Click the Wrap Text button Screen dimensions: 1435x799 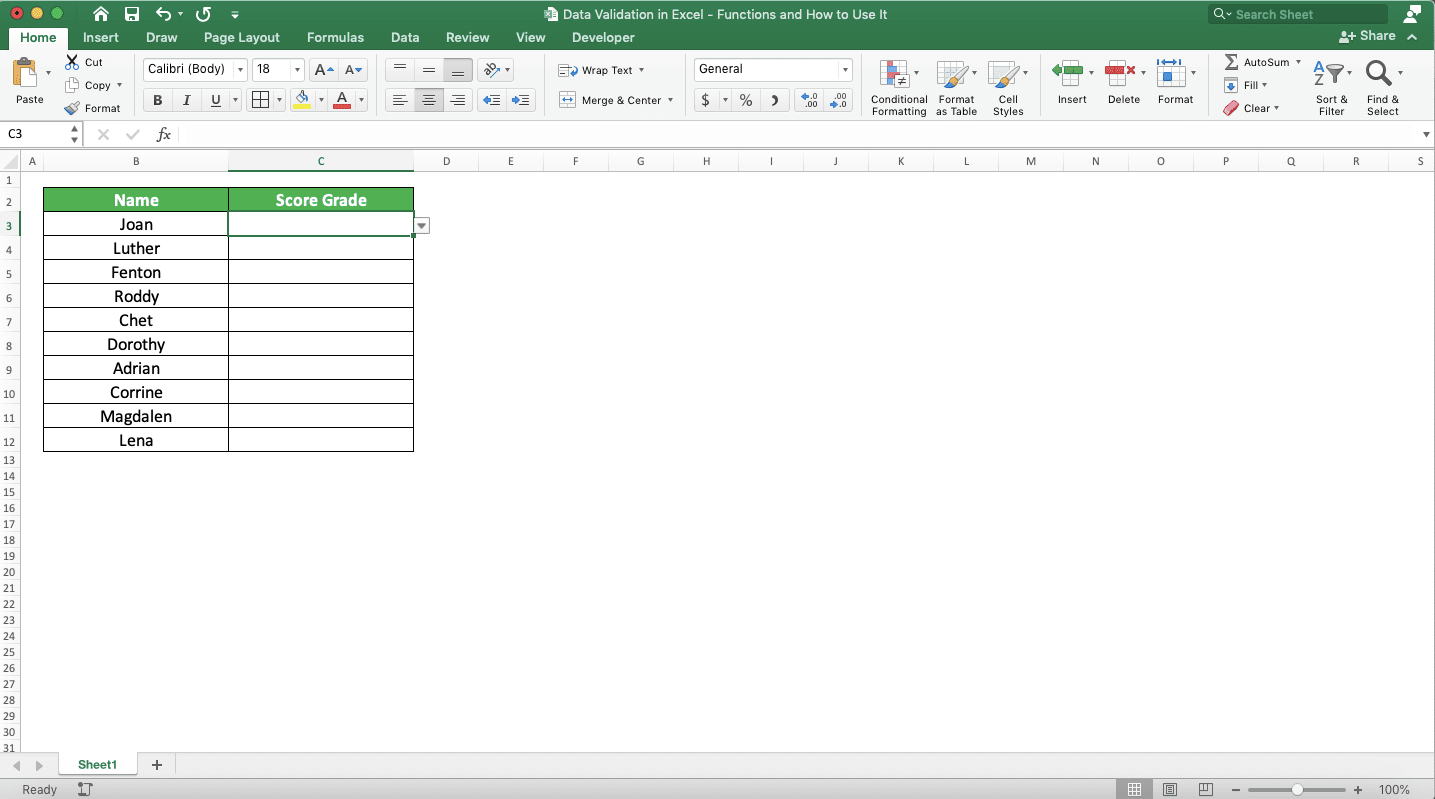601,70
